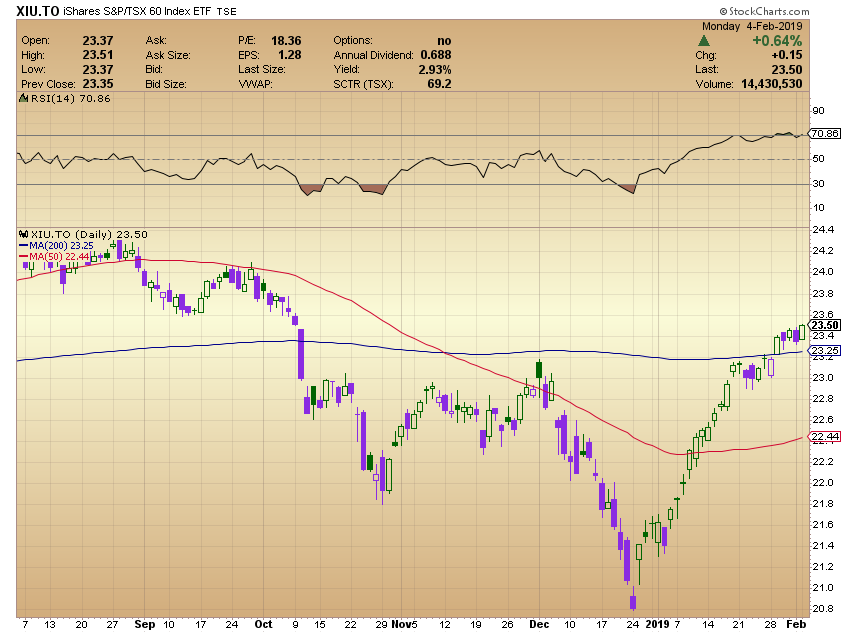This screenshot has height=633, width=850.
Task: Click the Last price 23.50 in the quote header
Action: 787,69
